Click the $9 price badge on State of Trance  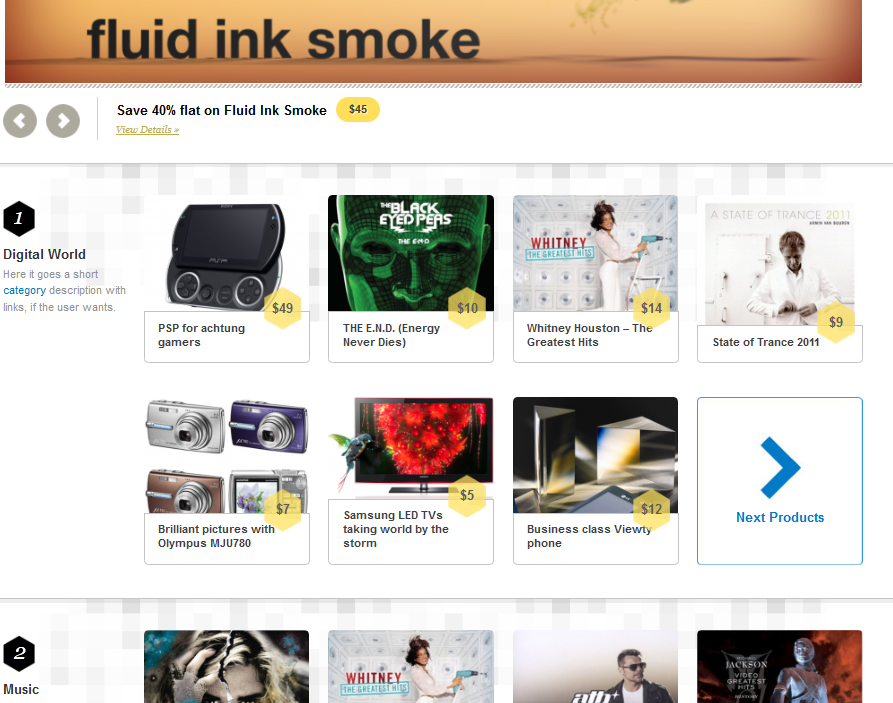pos(835,322)
